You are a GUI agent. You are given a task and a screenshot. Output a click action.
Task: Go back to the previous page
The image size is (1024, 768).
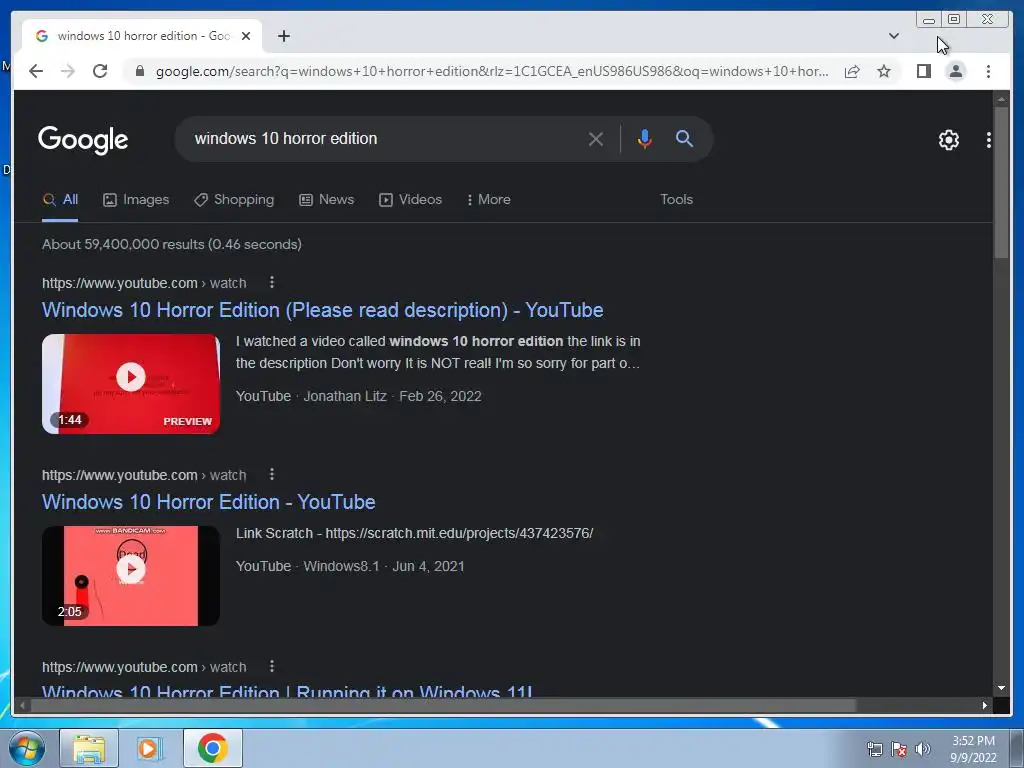tap(36, 71)
